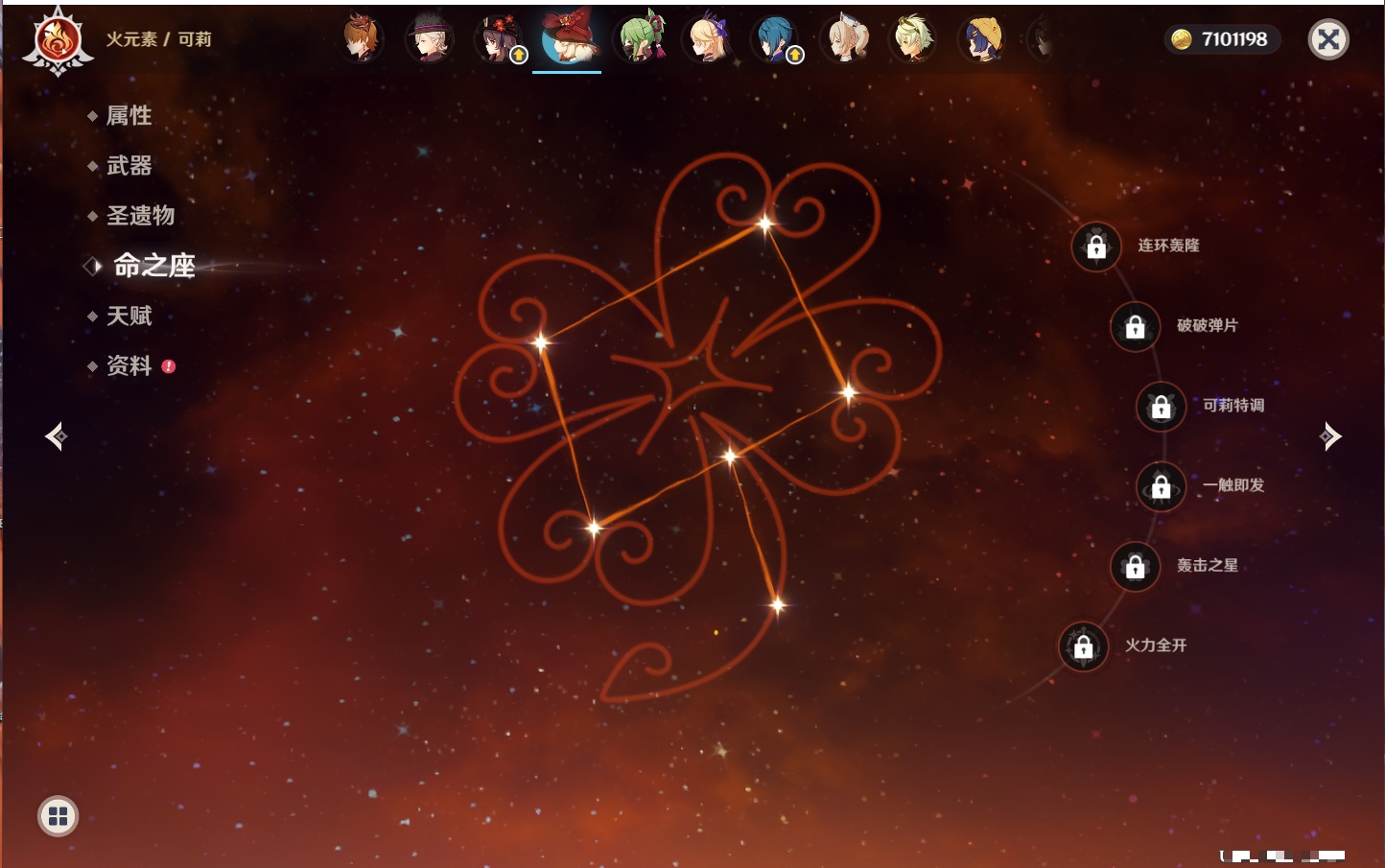Select the pale ponytail character portrait
The height and width of the screenshot is (868, 1385).
[x=847, y=38]
